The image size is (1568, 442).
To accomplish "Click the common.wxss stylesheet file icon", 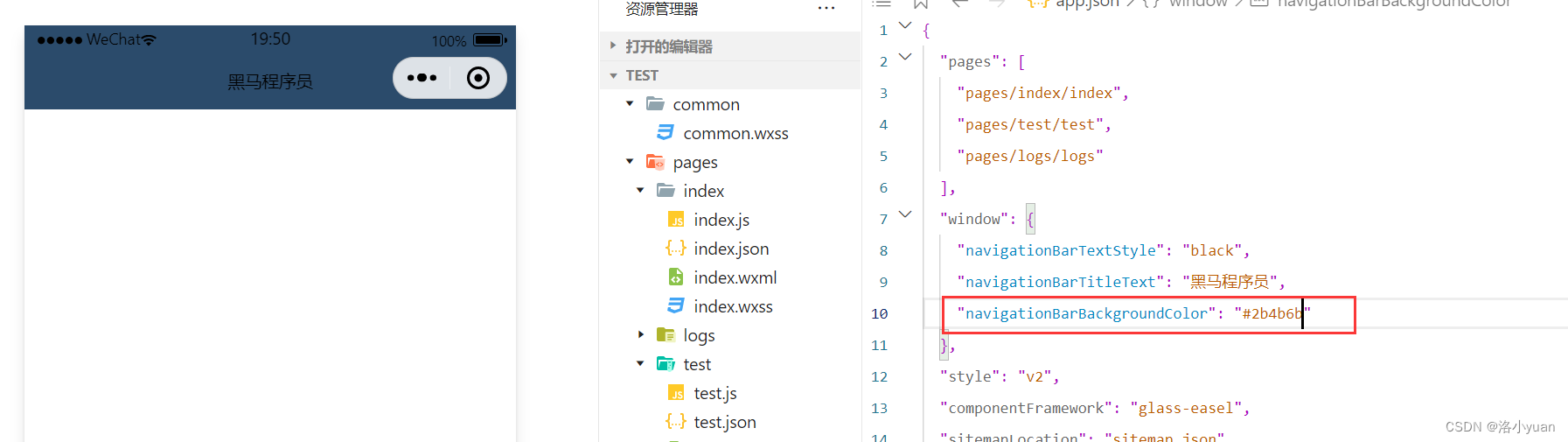I will coord(666,132).
